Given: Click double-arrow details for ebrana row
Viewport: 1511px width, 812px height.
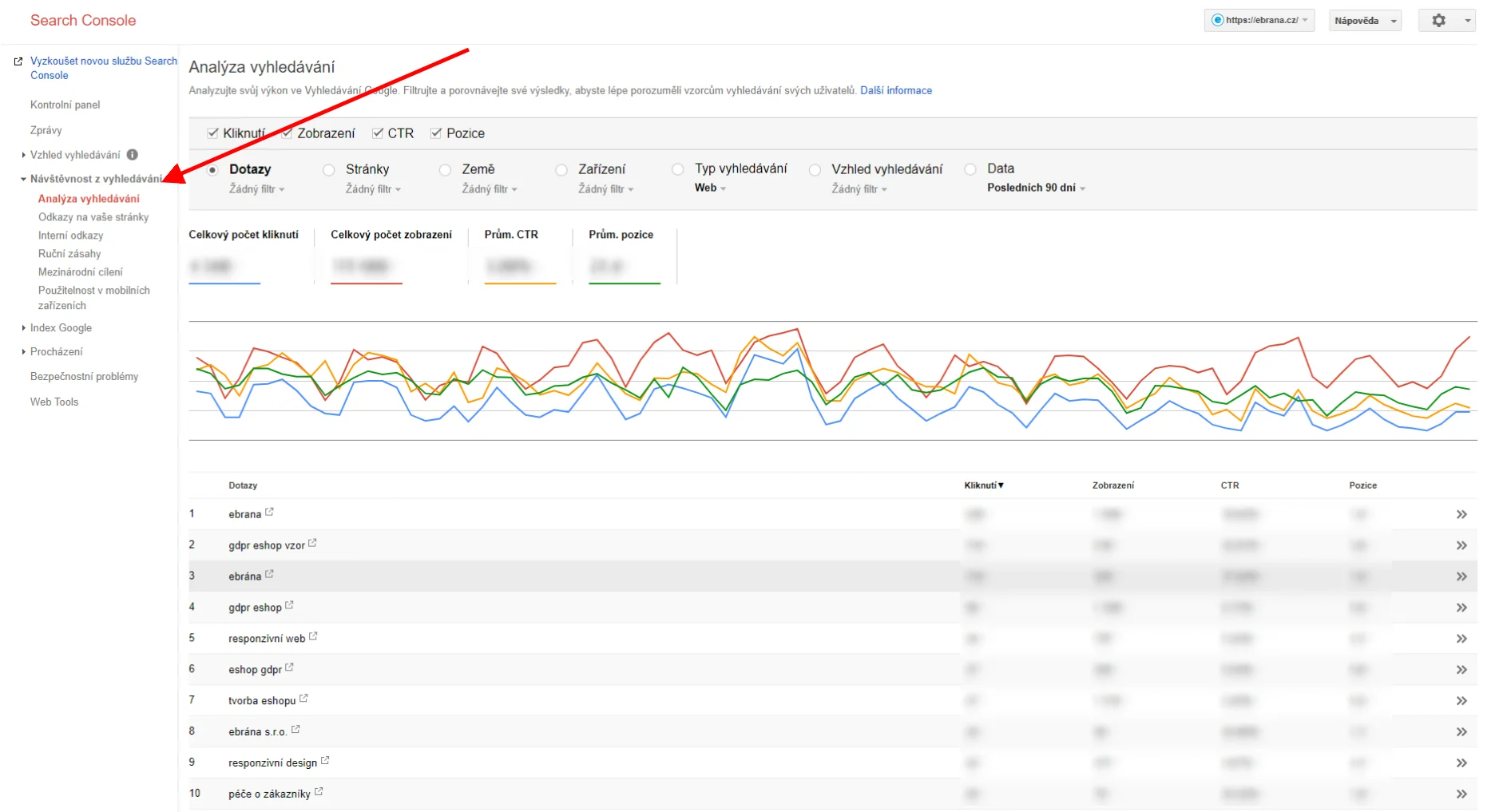Looking at the screenshot, I should click(x=1461, y=514).
